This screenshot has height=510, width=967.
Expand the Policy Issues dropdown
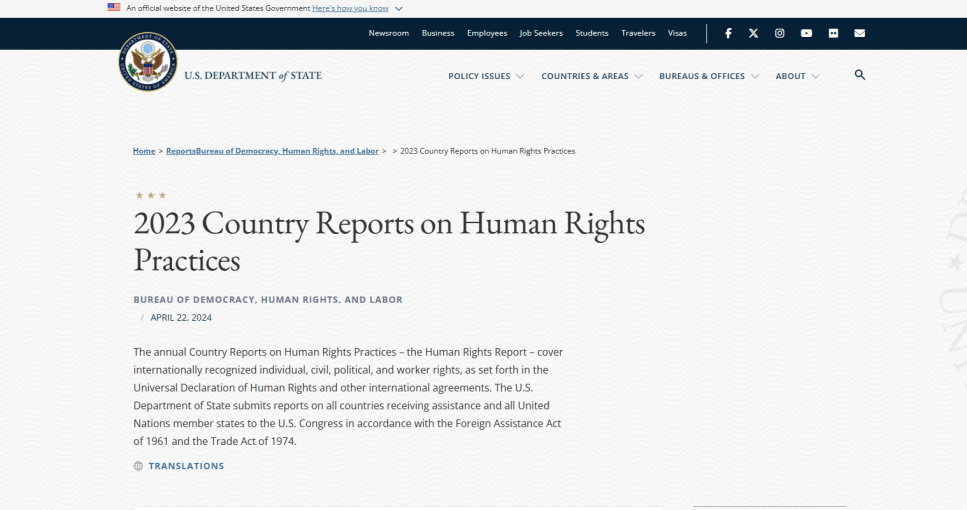coord(486,76)
